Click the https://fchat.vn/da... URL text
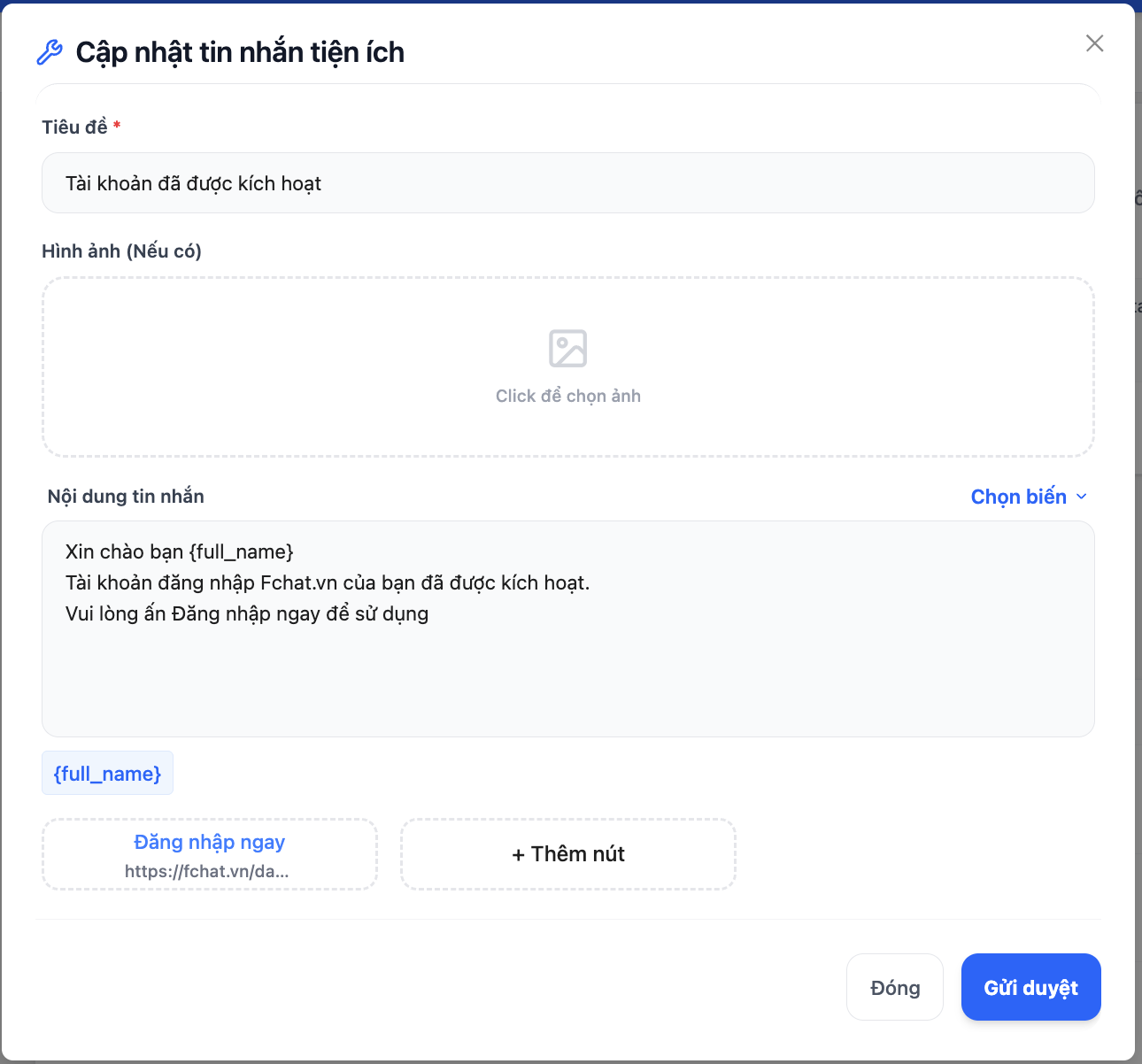Screen dimensions: 1142x1064 pyautogui.click(x=206, y=871)
